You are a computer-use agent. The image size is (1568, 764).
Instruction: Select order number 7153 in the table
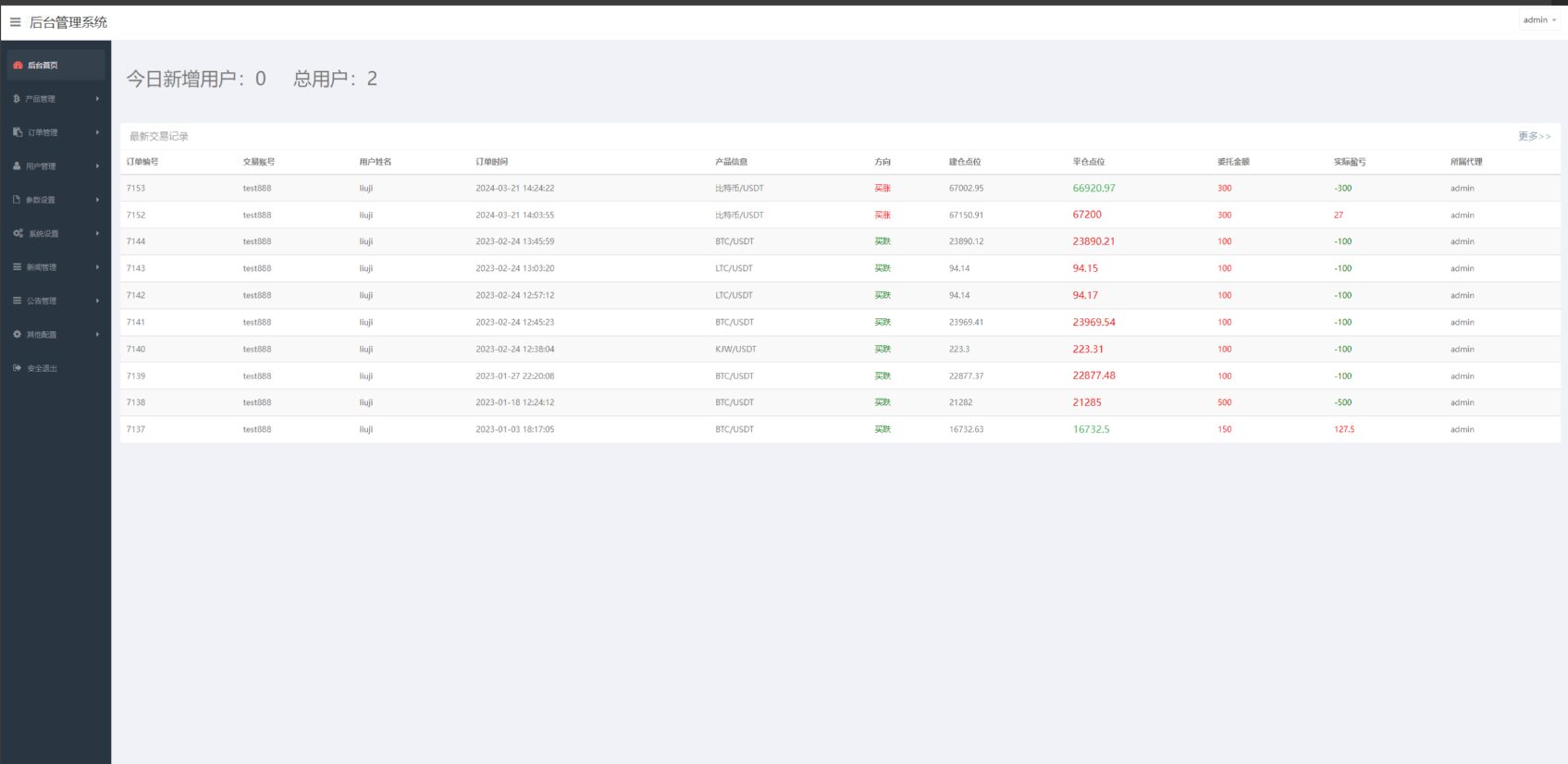136,188
